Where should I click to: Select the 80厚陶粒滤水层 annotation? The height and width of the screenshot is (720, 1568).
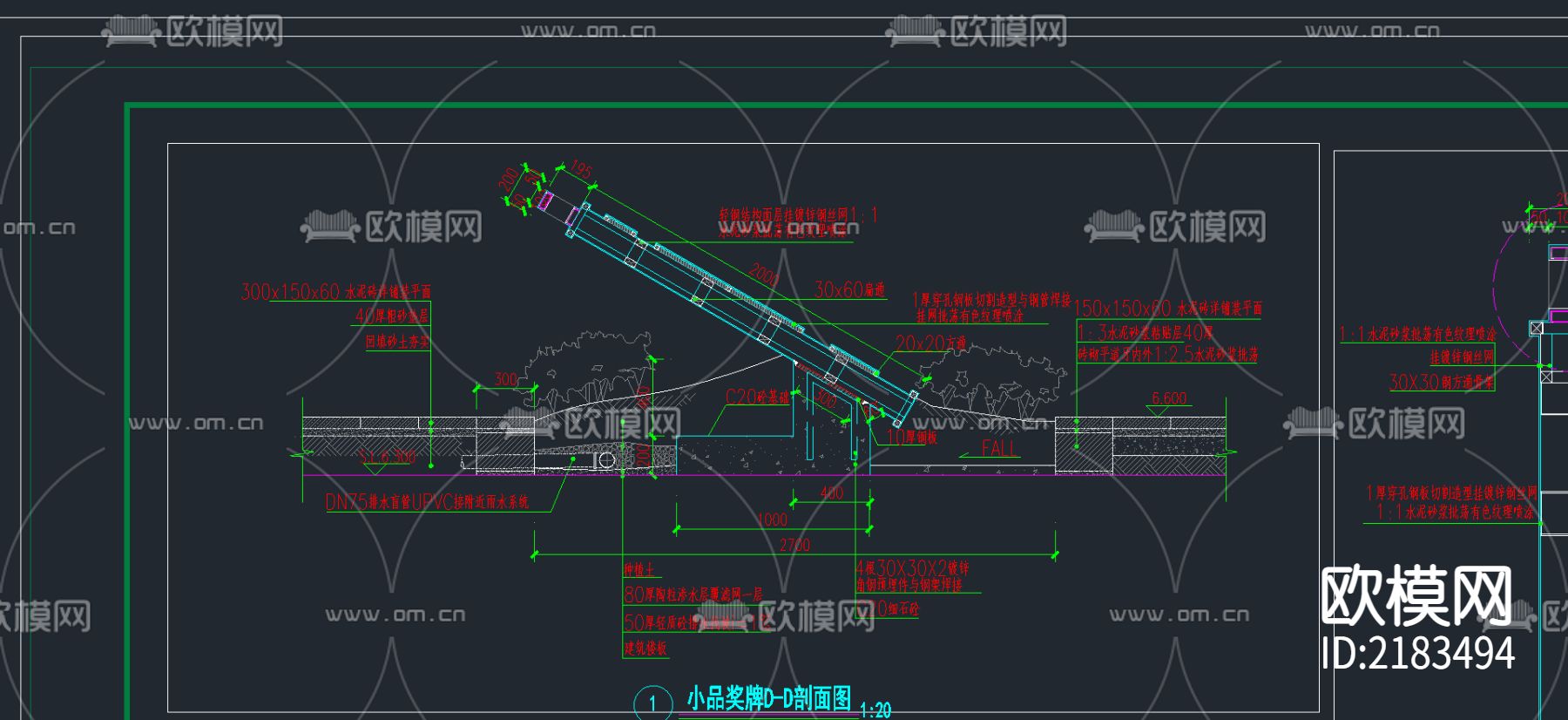[x=693, y=594]
